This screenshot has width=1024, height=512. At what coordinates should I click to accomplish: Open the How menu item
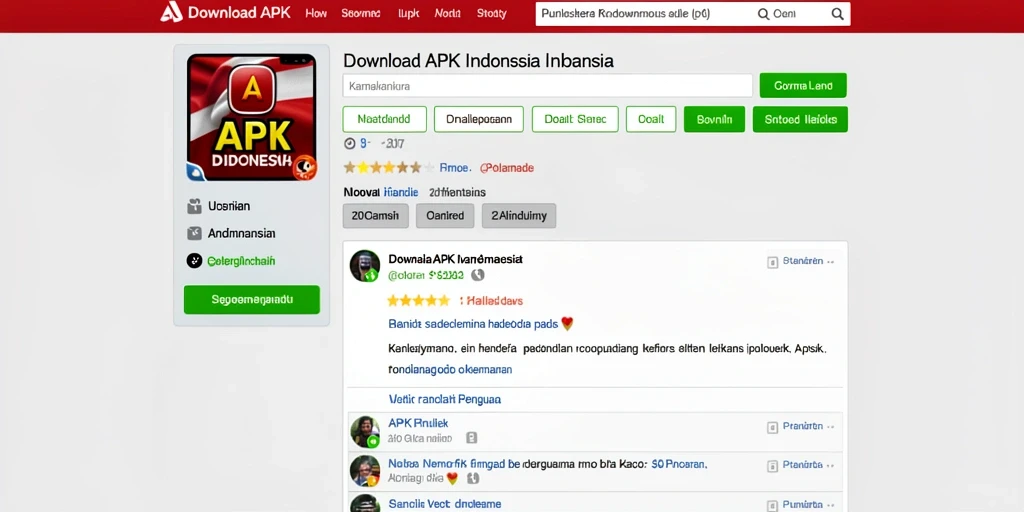(x=316, y=13)
